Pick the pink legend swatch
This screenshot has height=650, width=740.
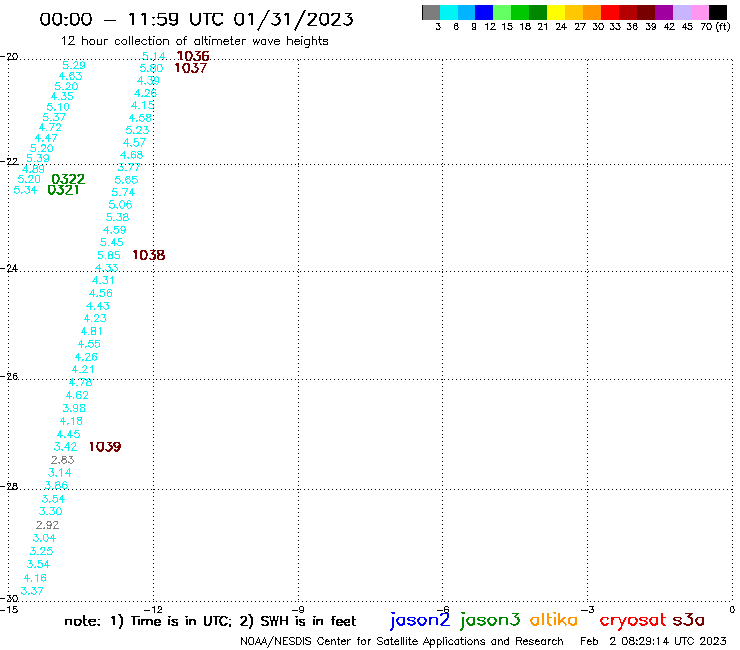(x=699, y=12)
